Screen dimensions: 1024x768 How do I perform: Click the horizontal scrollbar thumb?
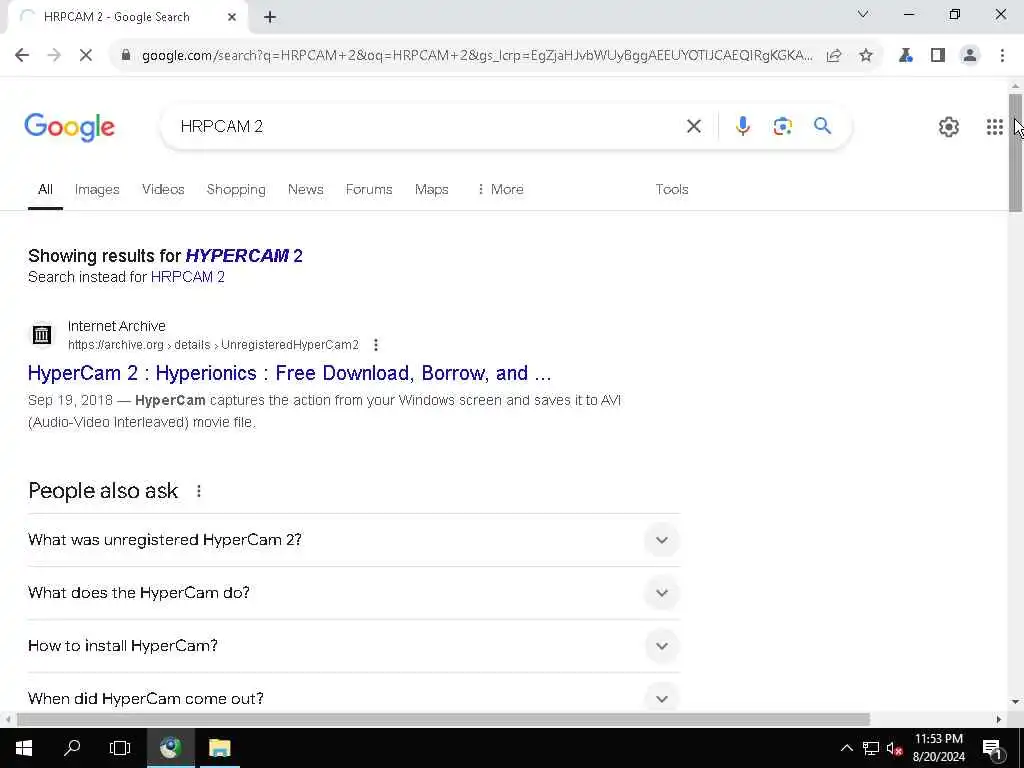click(x=443, y=719)
